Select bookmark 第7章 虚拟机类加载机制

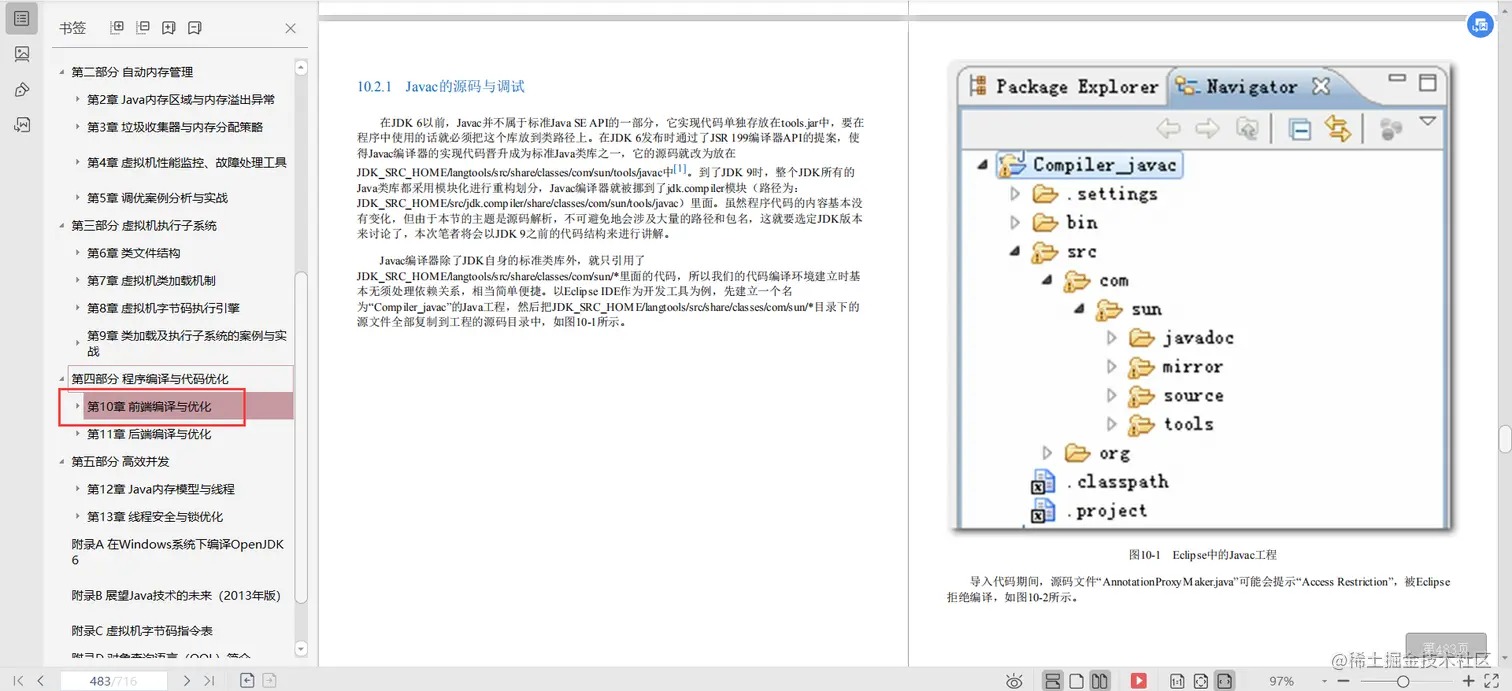pyautogui.click(x=151, y=281)
